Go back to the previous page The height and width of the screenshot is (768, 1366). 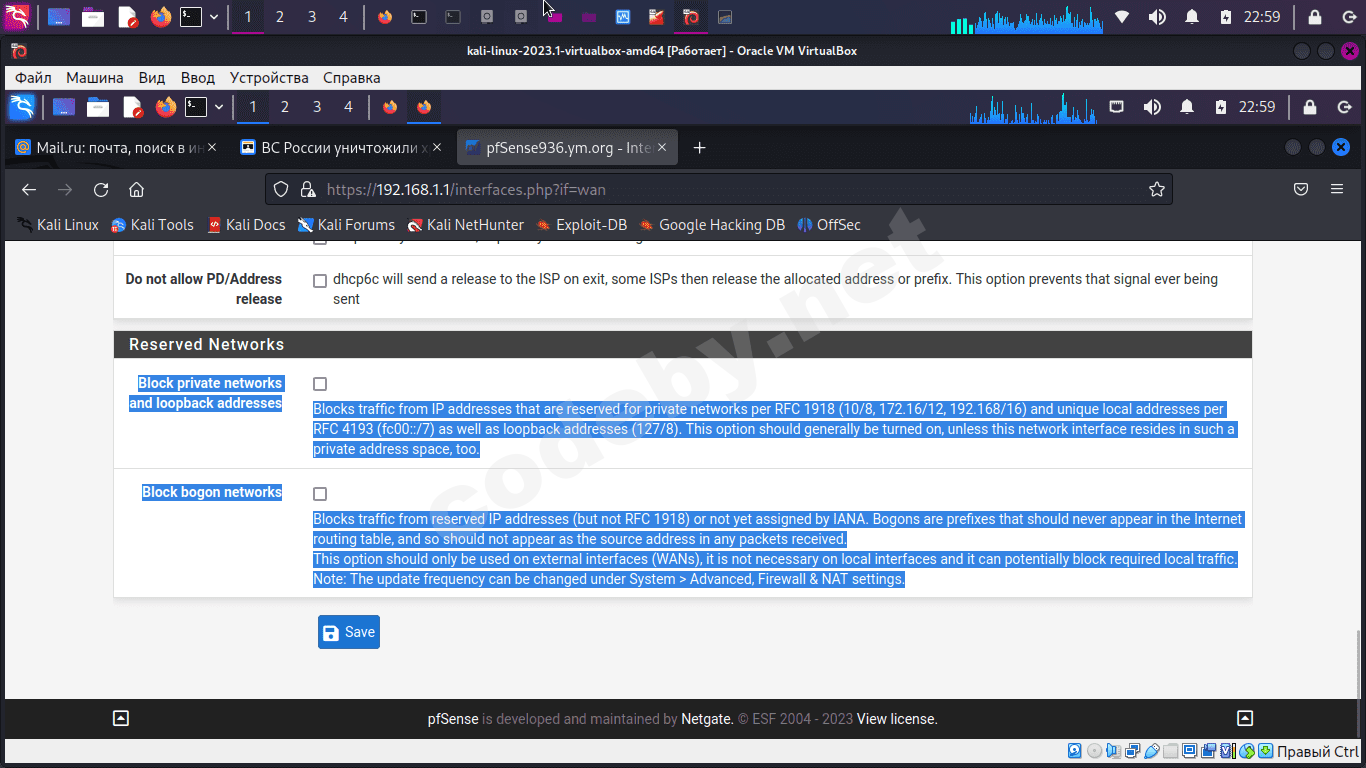coord(29,190)
